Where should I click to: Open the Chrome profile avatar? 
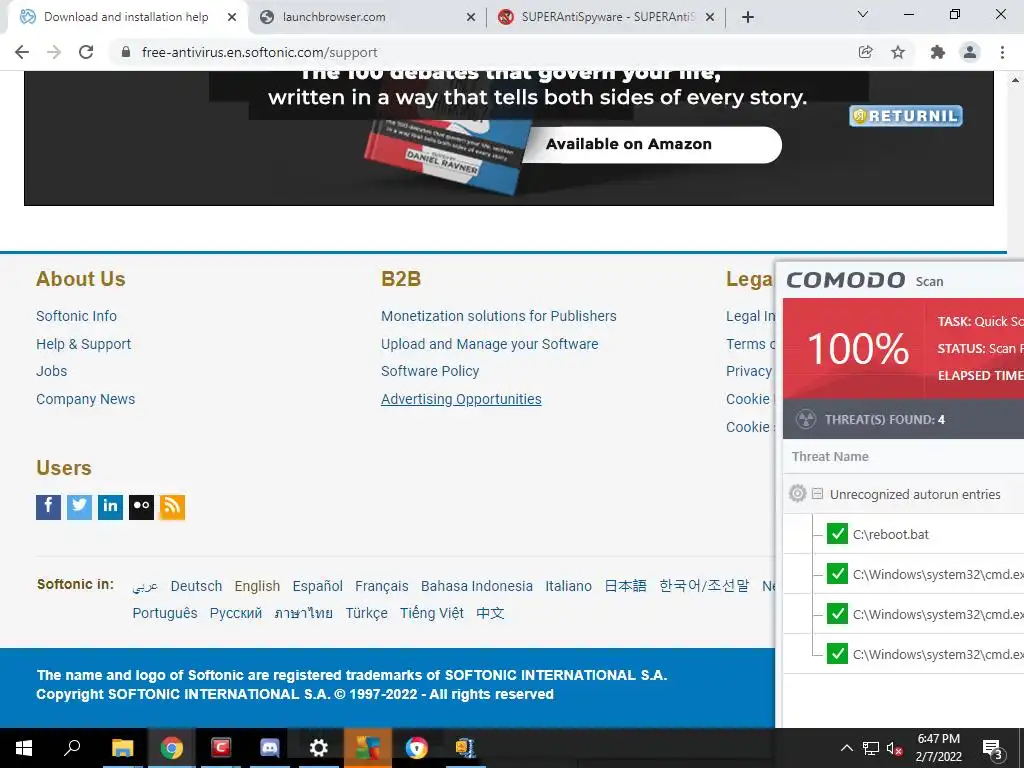coord(970,52)
